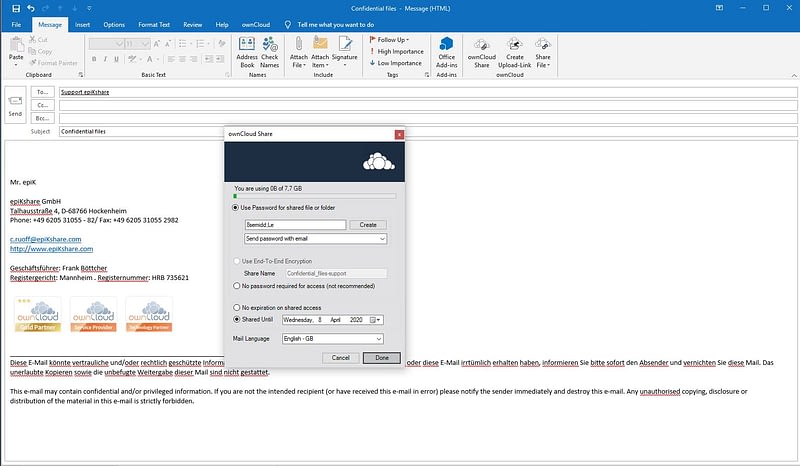Viewport: 800px width, 466px height.
Task: Open the Follow Up flag menu
Action: tap(390, 39)
